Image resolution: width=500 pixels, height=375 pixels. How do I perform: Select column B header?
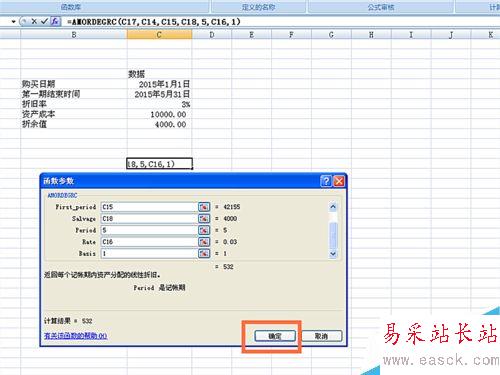(x=74, y=34)
